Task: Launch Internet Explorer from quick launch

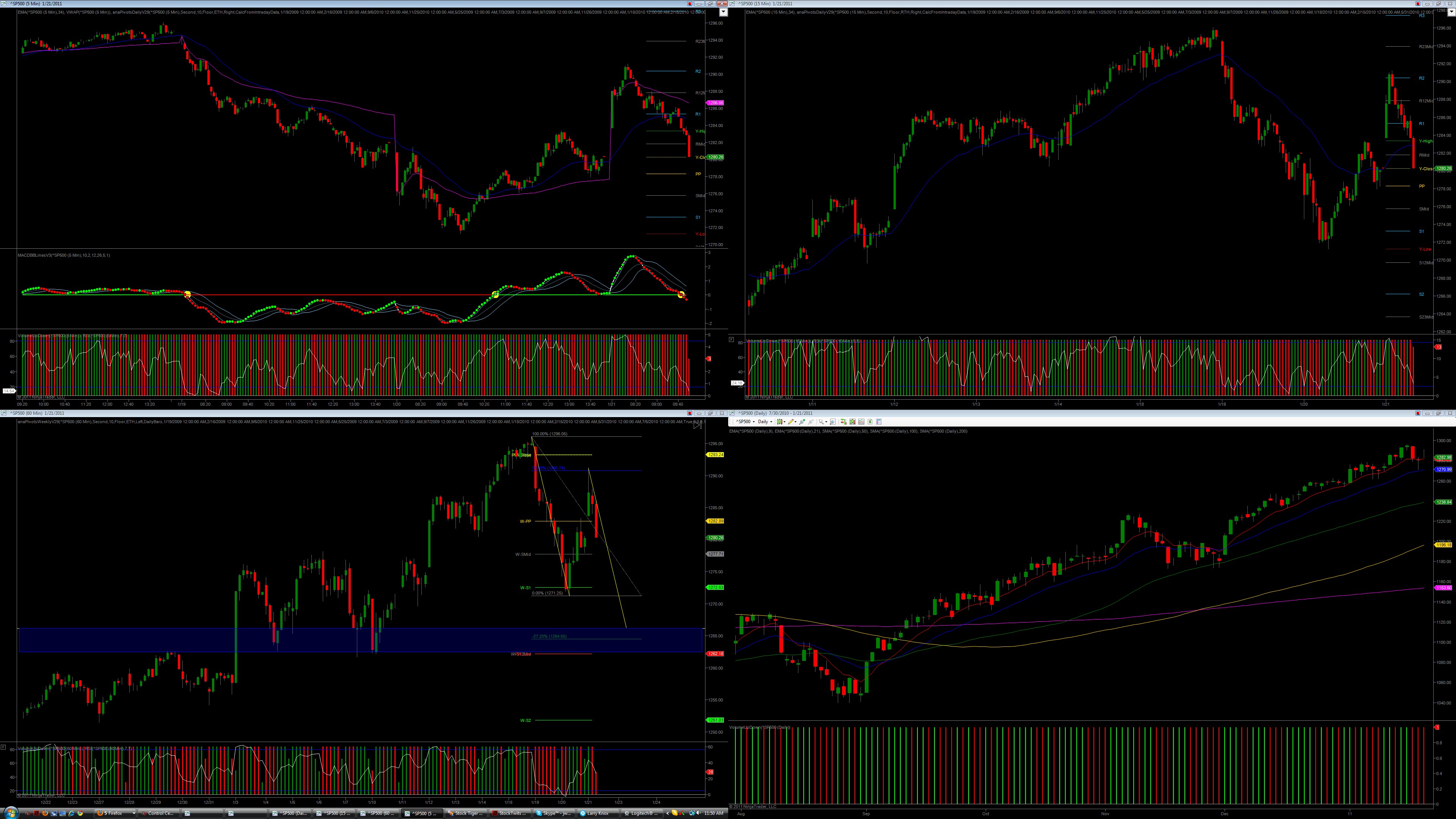Action: click(71, 813)
